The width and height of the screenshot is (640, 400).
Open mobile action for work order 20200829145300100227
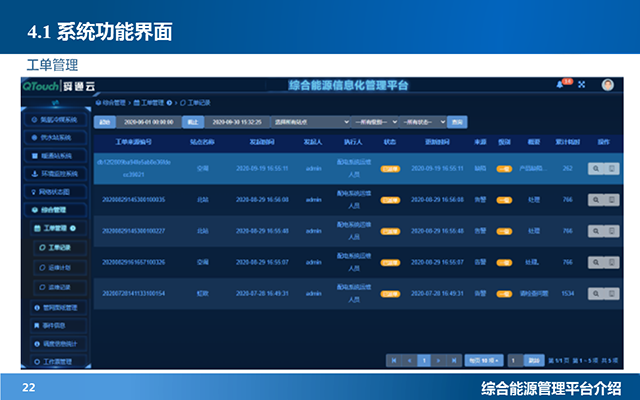[611, 231]
